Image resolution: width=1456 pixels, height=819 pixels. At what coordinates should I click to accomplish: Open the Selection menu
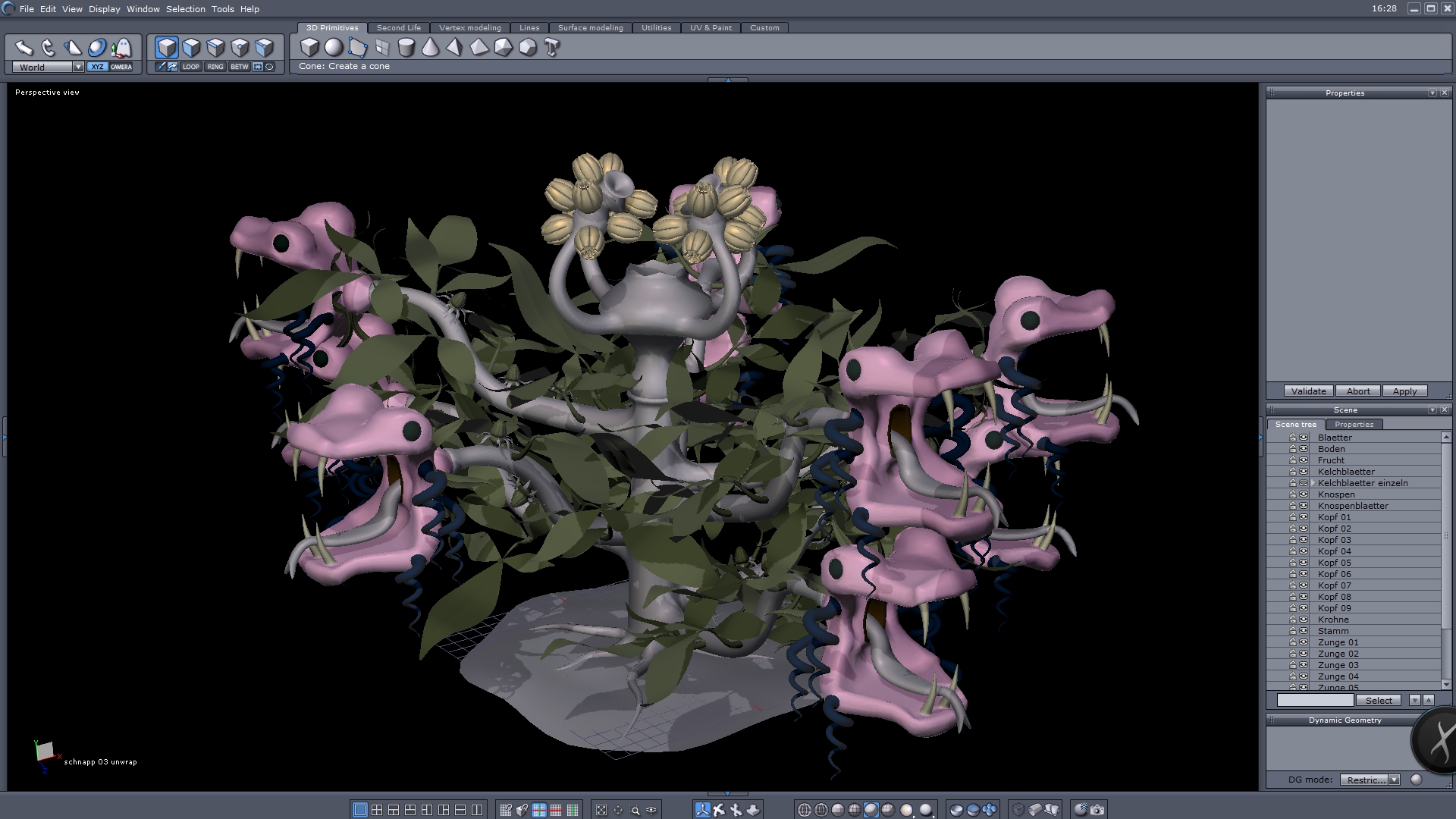[x=185, y=9]
